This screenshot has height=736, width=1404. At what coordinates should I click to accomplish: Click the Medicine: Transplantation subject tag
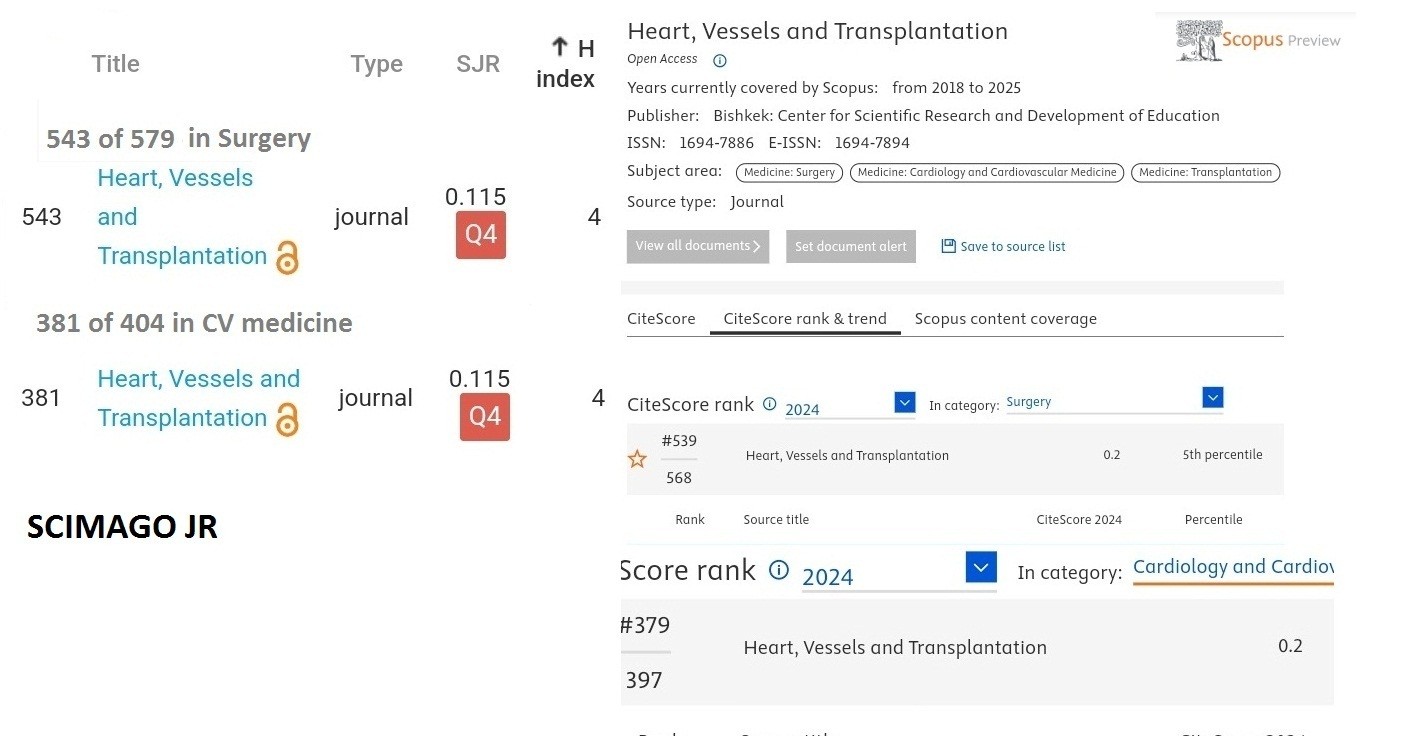tap(1205, 172)
